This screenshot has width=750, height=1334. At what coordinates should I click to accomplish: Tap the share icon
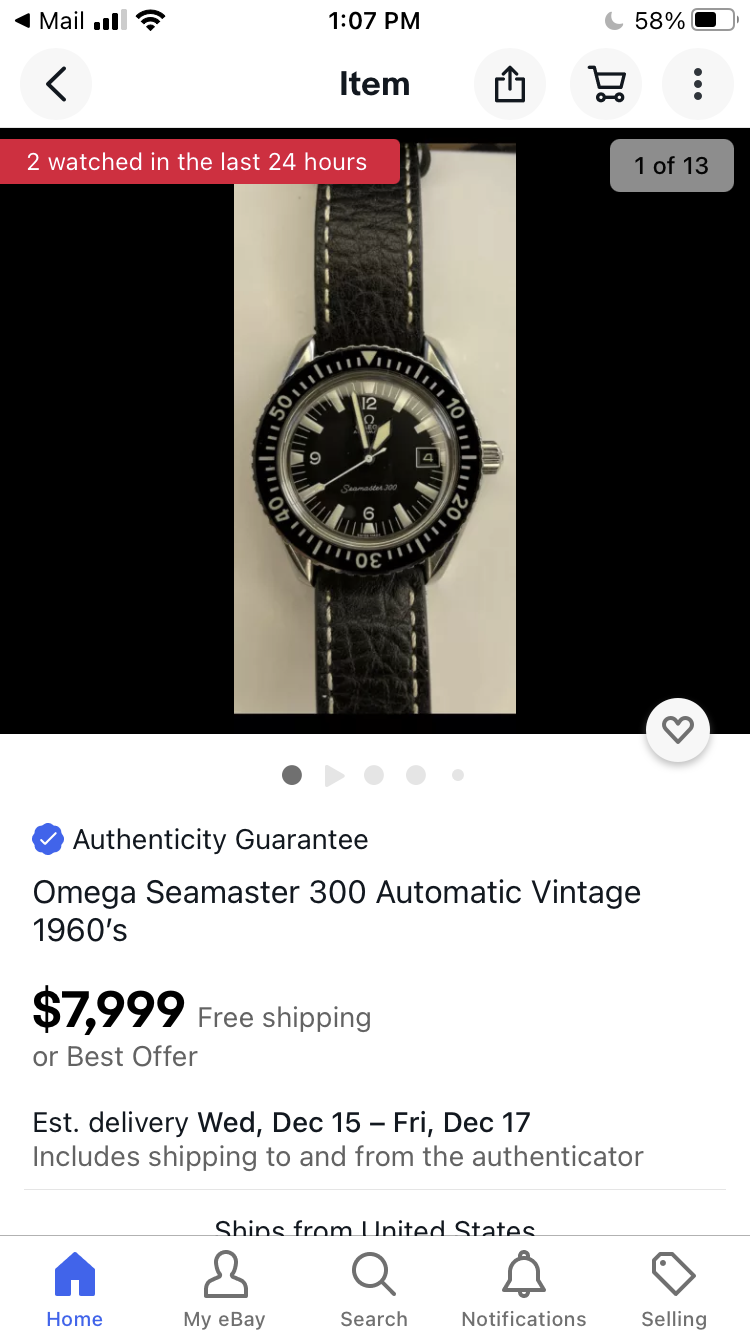coord(510,84)
